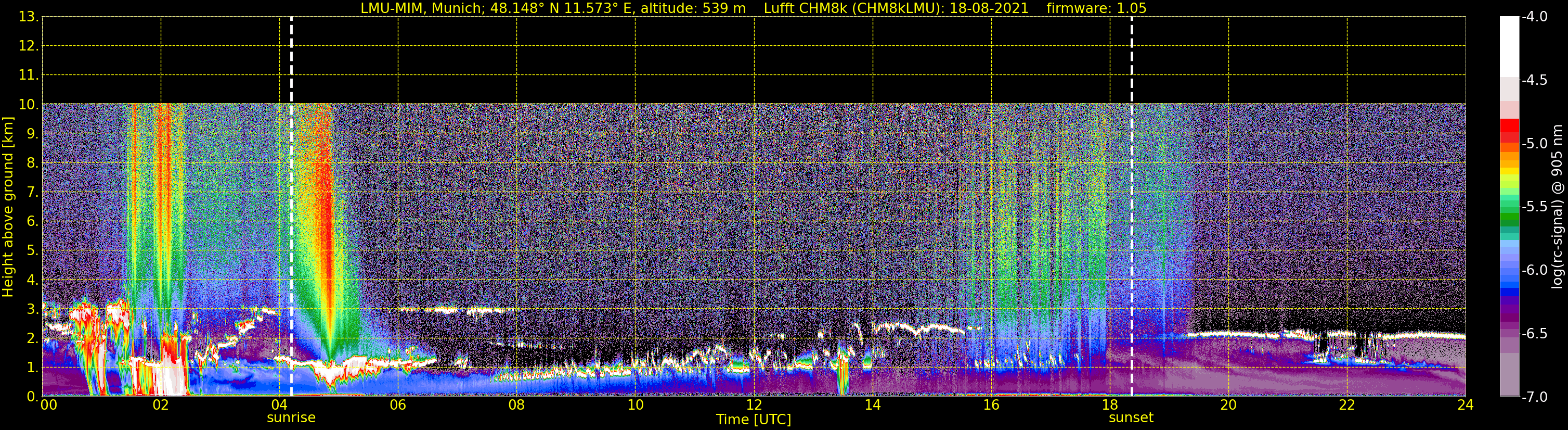The height and width of the screenshot is (430, 1568).
Task: Click the '3.' tick on the height axis
Action: [x=33, y=309]
